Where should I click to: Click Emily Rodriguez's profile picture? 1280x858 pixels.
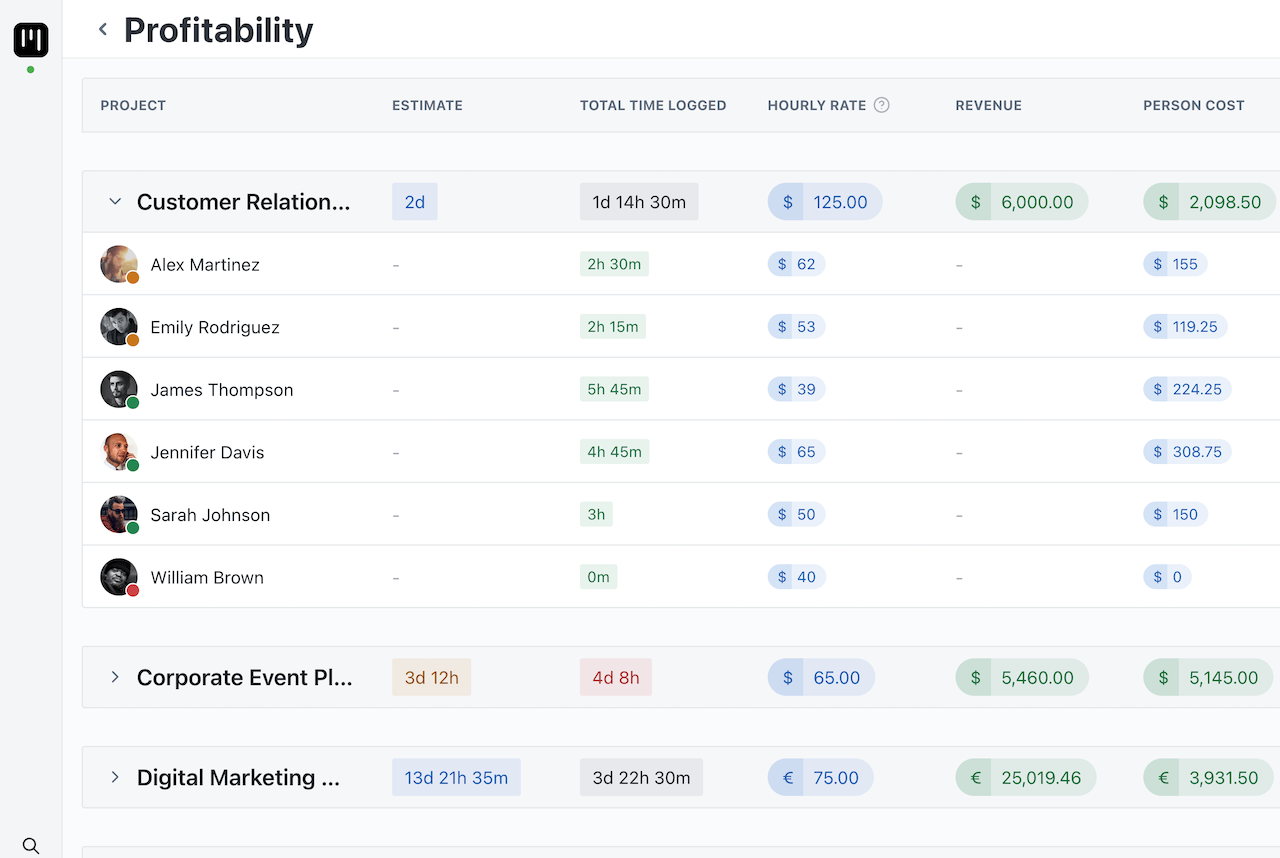(x=119, y=327)
